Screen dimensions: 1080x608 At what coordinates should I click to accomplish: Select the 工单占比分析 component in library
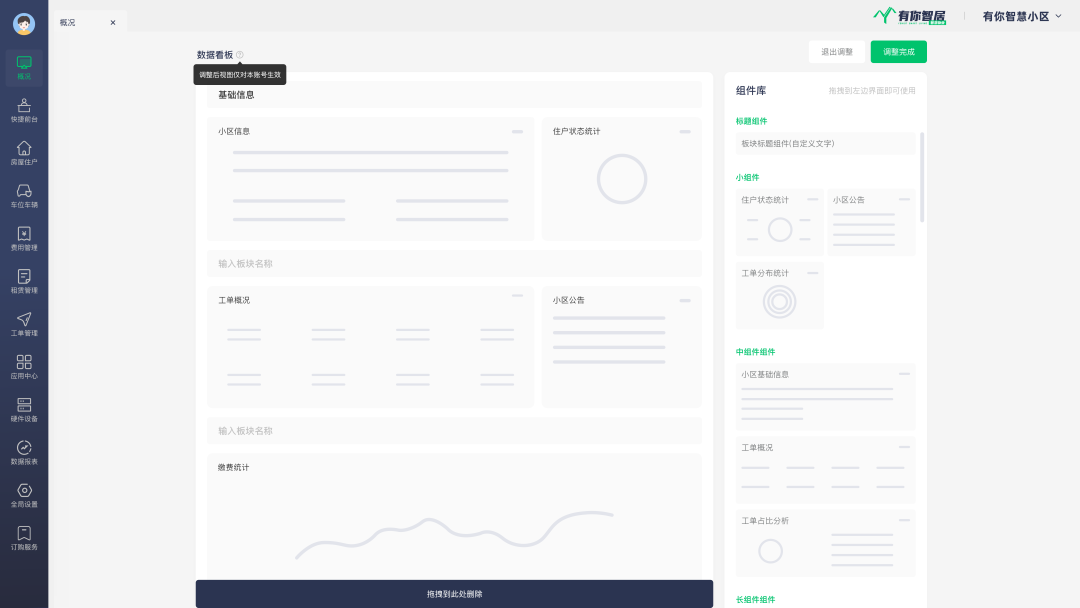coord(825,543)
